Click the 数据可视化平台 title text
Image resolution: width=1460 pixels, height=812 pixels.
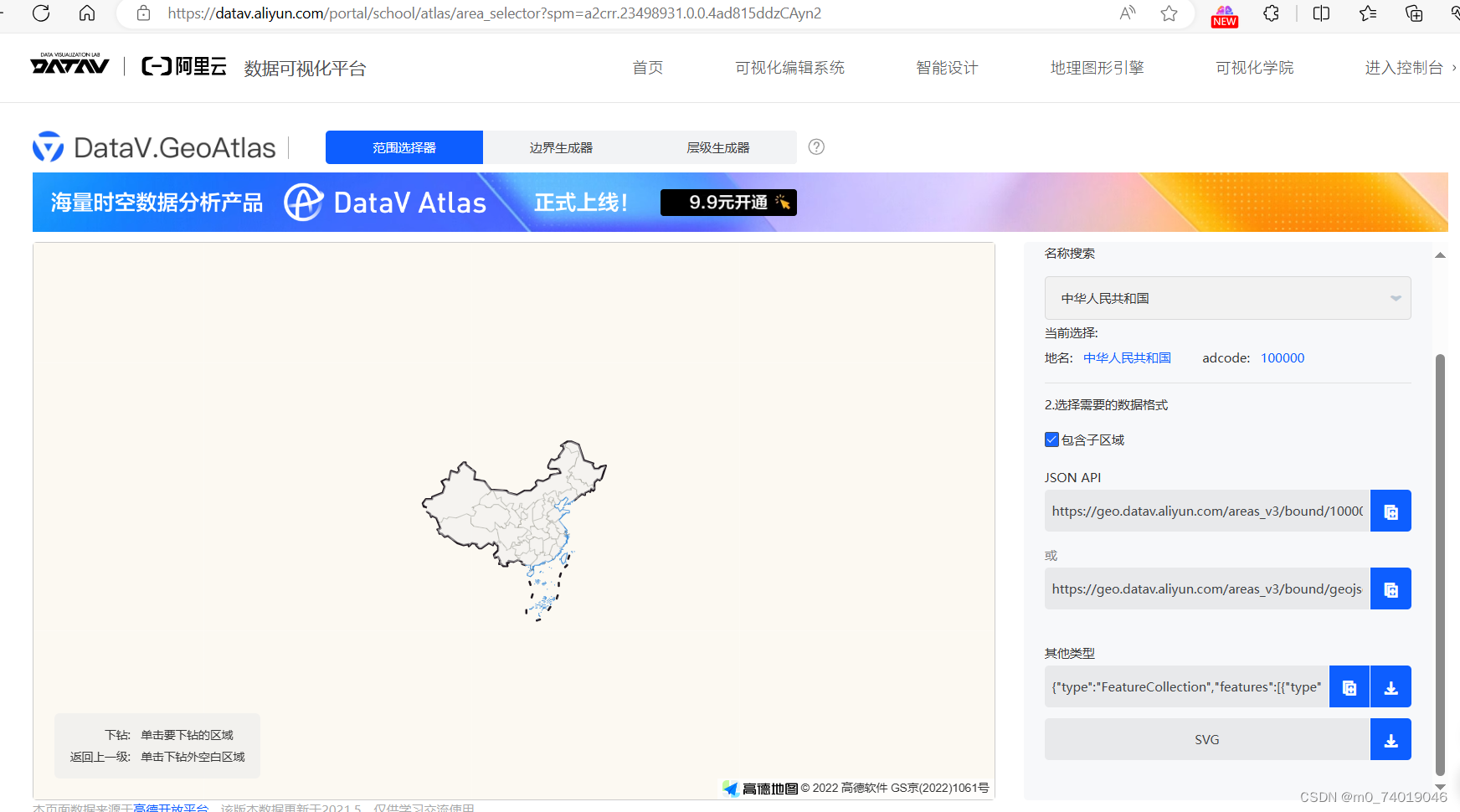(x=305, y=69)
